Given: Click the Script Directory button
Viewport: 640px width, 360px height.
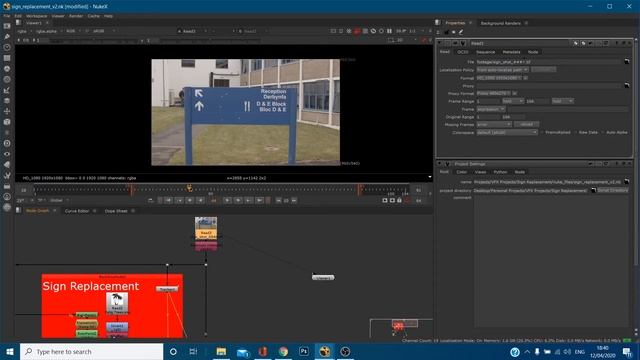Looking at the screenshot, I should pos(613,190).
